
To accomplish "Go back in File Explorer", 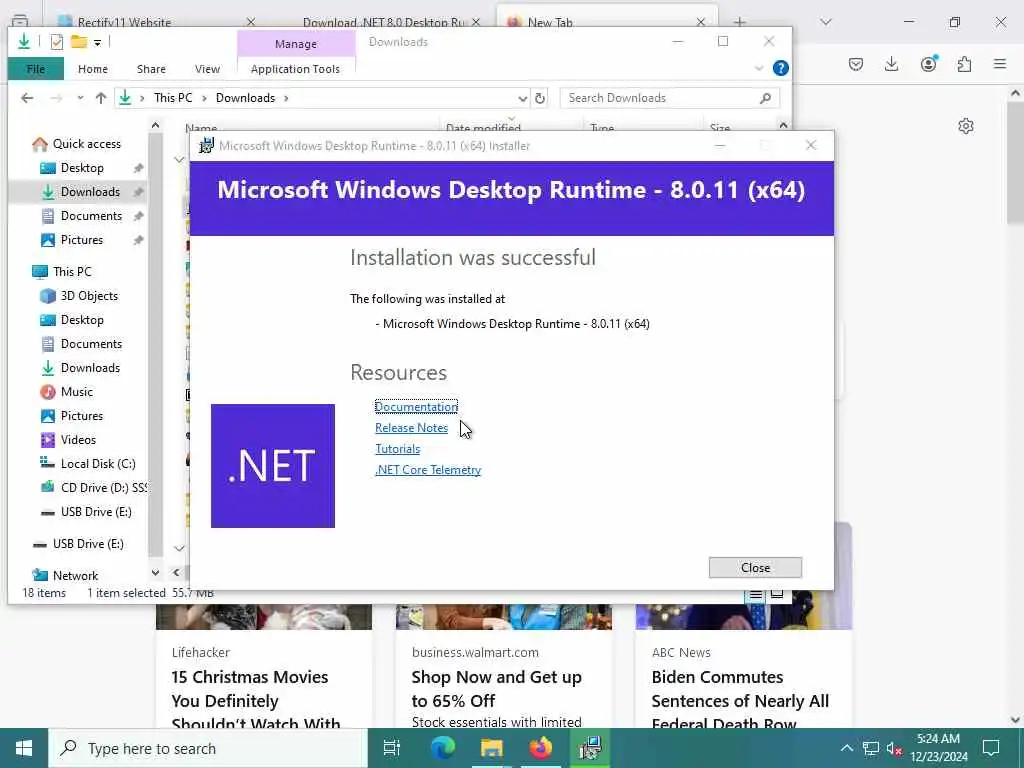I will click(x=27, y=98).
